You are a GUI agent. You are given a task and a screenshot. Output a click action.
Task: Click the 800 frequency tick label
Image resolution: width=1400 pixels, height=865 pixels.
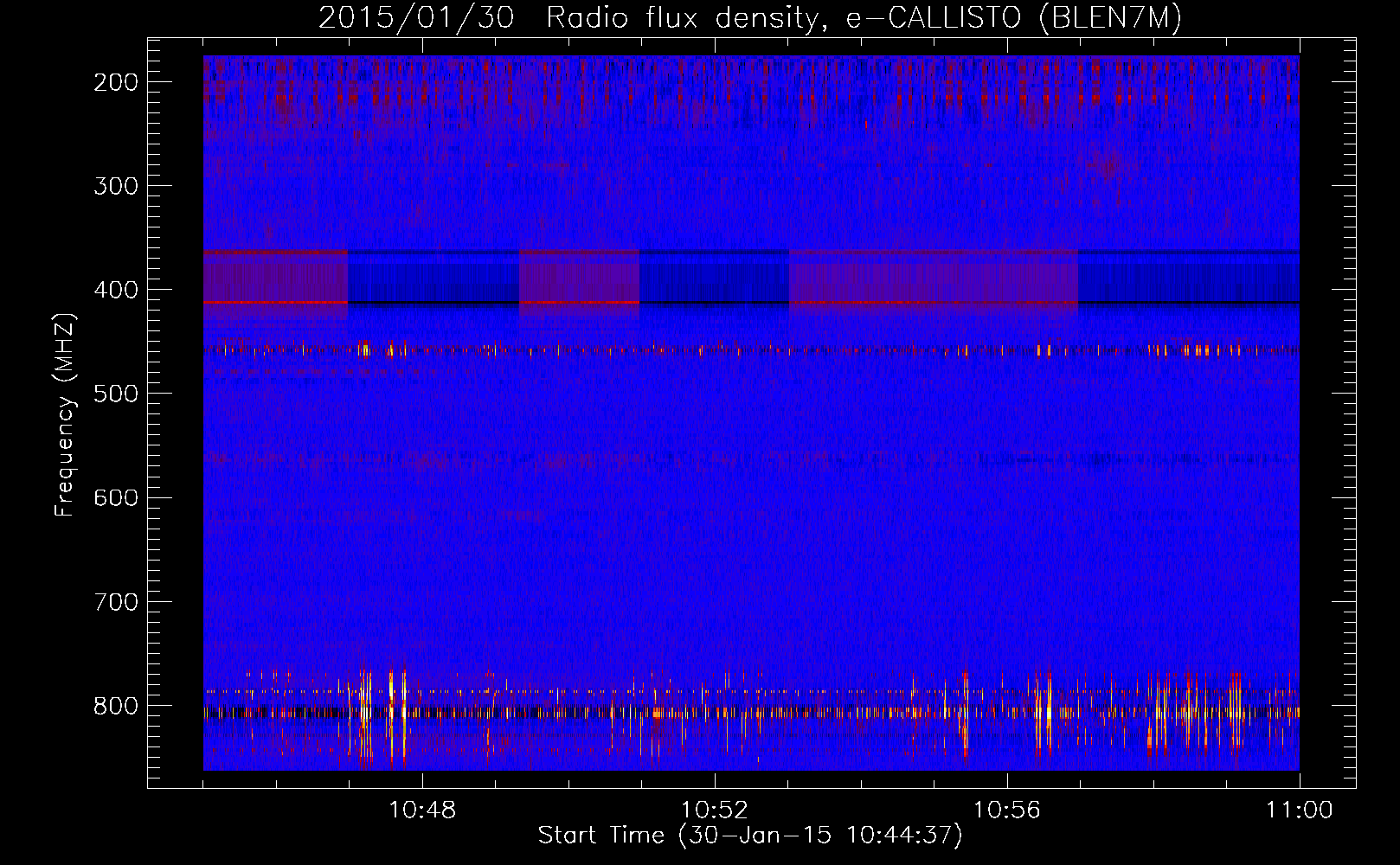point(116,706)
